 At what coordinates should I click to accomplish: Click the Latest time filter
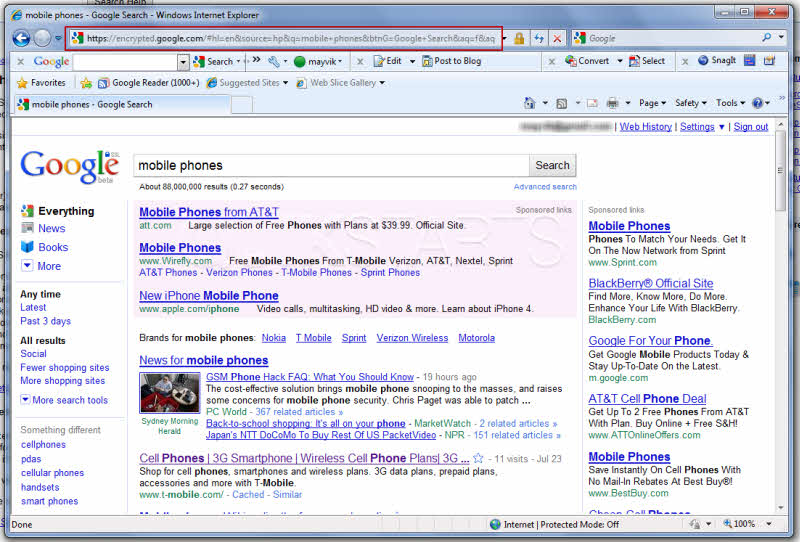click(x=33, y=307)
